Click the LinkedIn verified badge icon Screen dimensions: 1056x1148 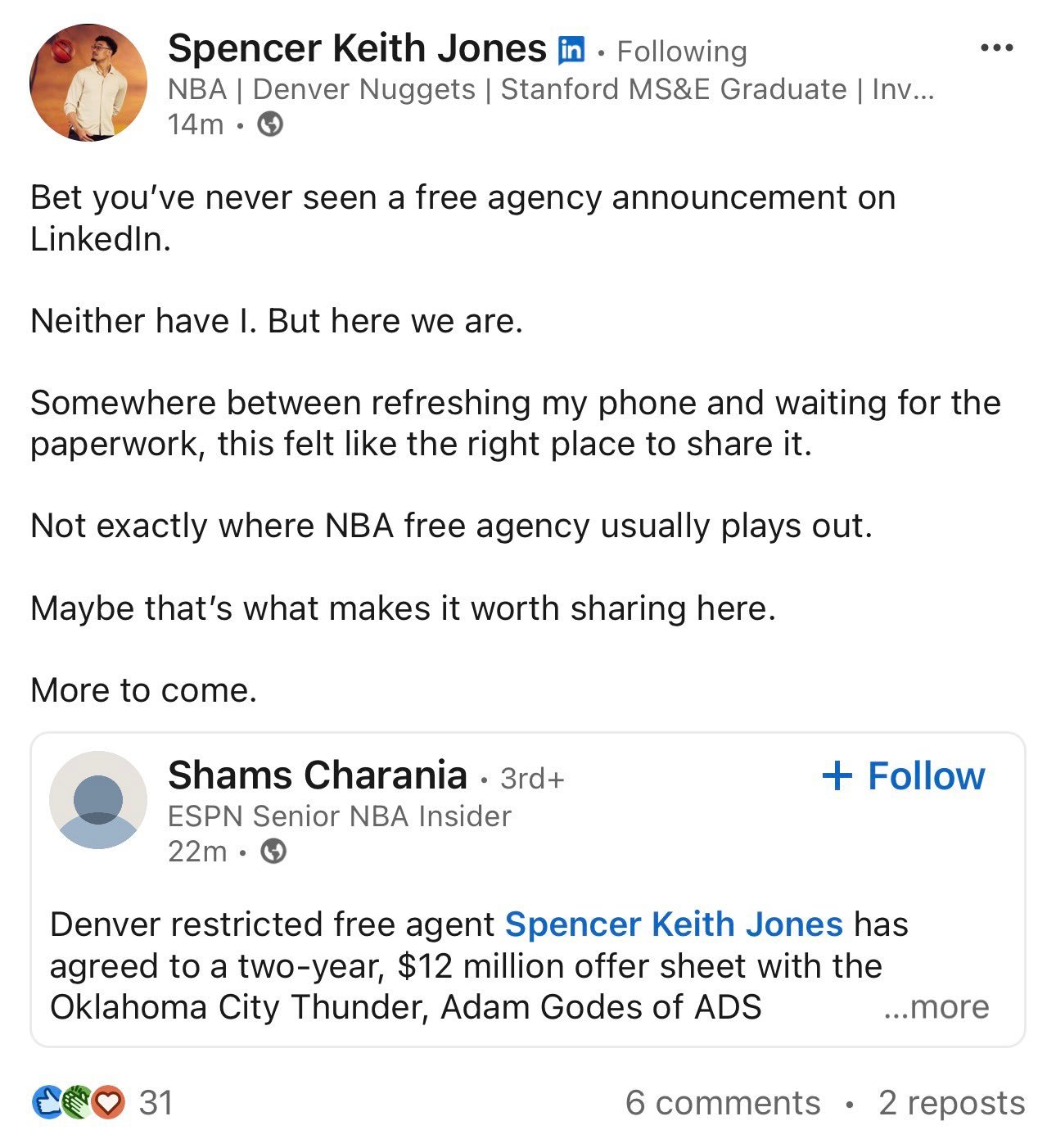(571, 51)
